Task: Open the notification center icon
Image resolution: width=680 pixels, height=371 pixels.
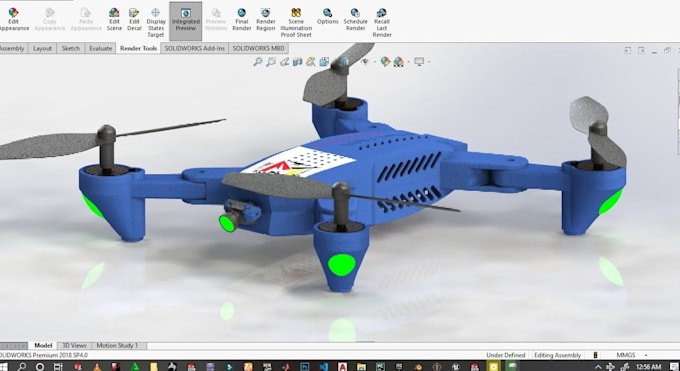Action: pos(673,367)
